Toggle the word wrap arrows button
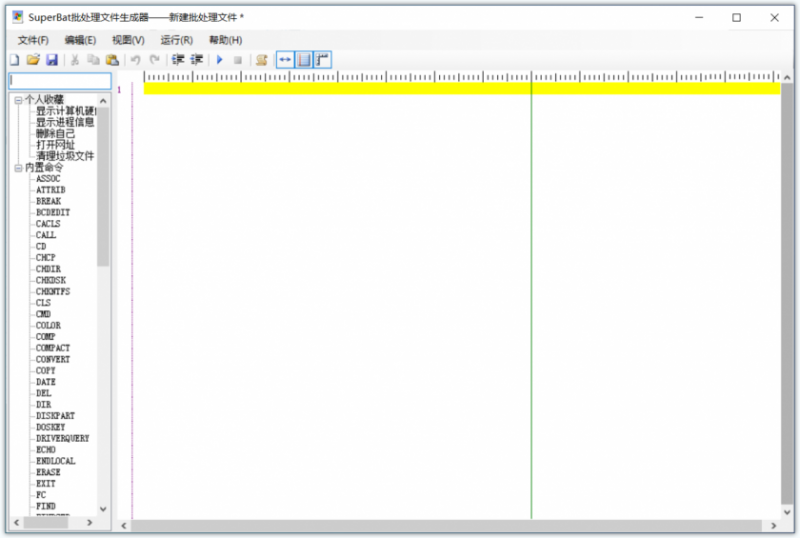 pos(285,60)
